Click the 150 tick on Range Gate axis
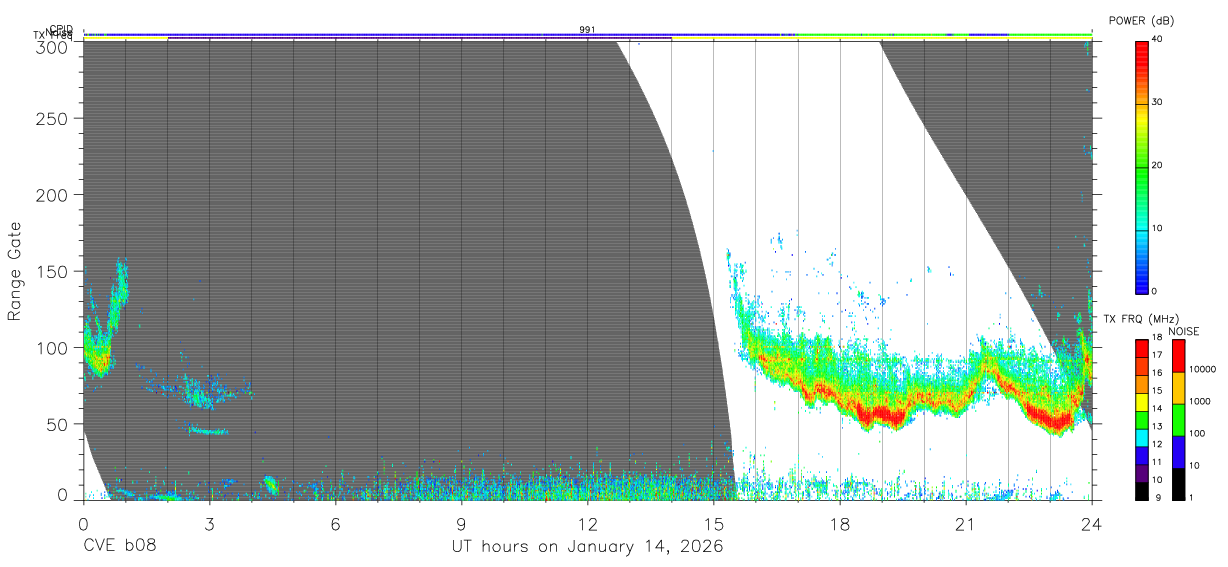This screenshot has width=1228, height=567. pyautogui.click(x=54, y=271)
